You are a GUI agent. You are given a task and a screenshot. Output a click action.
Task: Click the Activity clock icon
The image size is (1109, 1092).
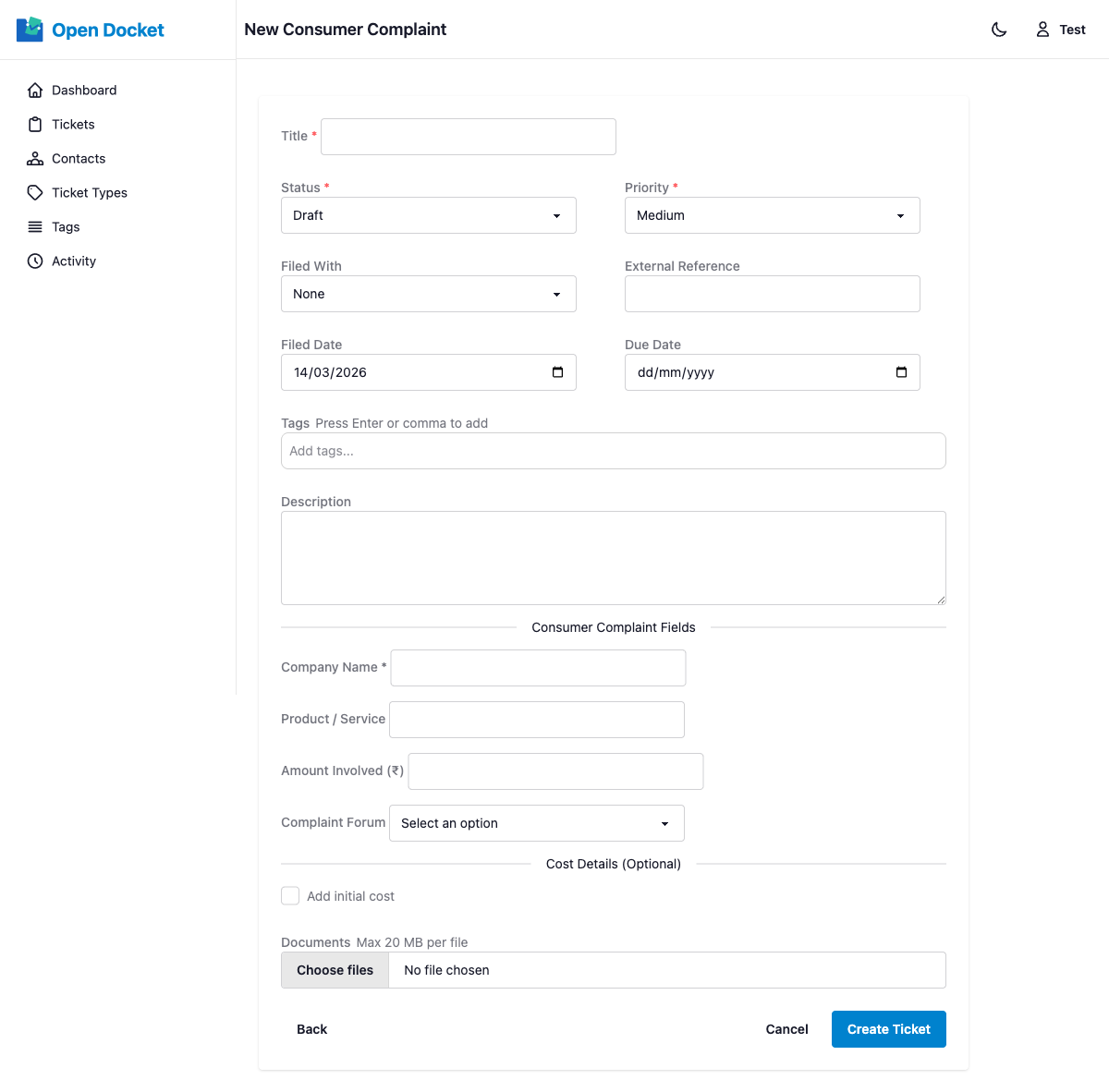tap(35, 261)
